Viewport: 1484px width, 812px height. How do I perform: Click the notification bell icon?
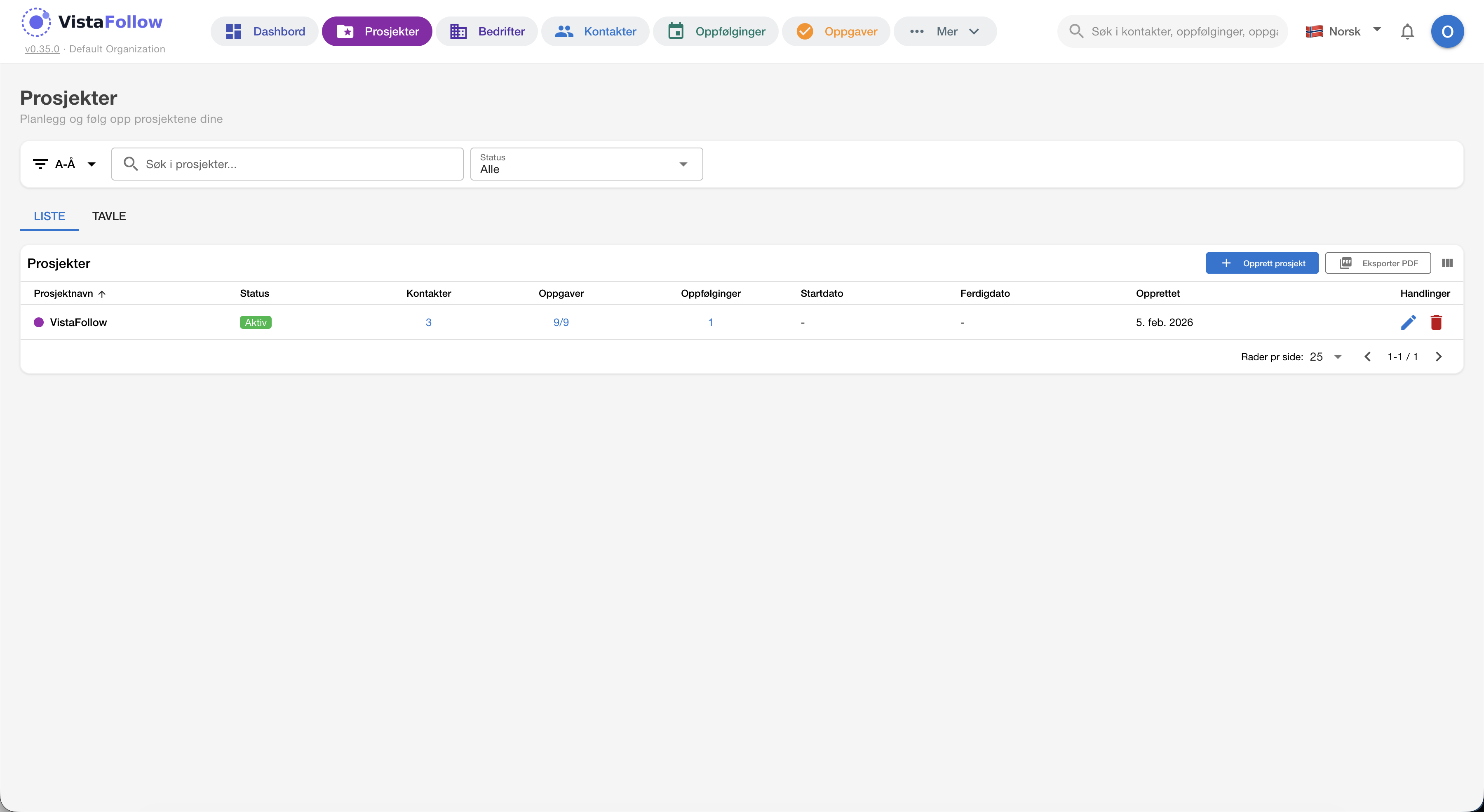pos(1407,32)
